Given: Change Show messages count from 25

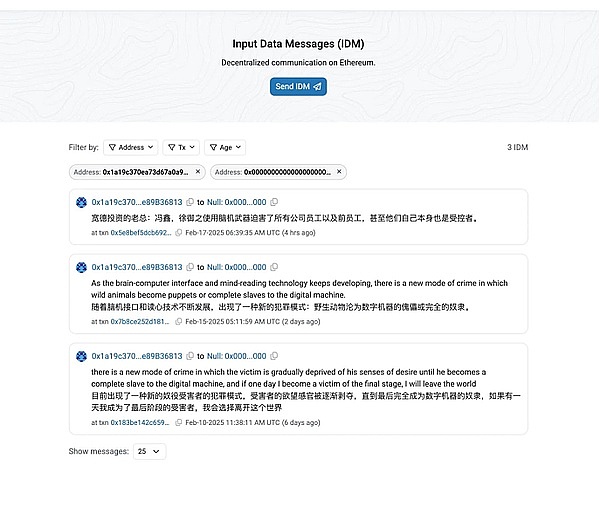Looking at the screenshot, I should [150, 451].
